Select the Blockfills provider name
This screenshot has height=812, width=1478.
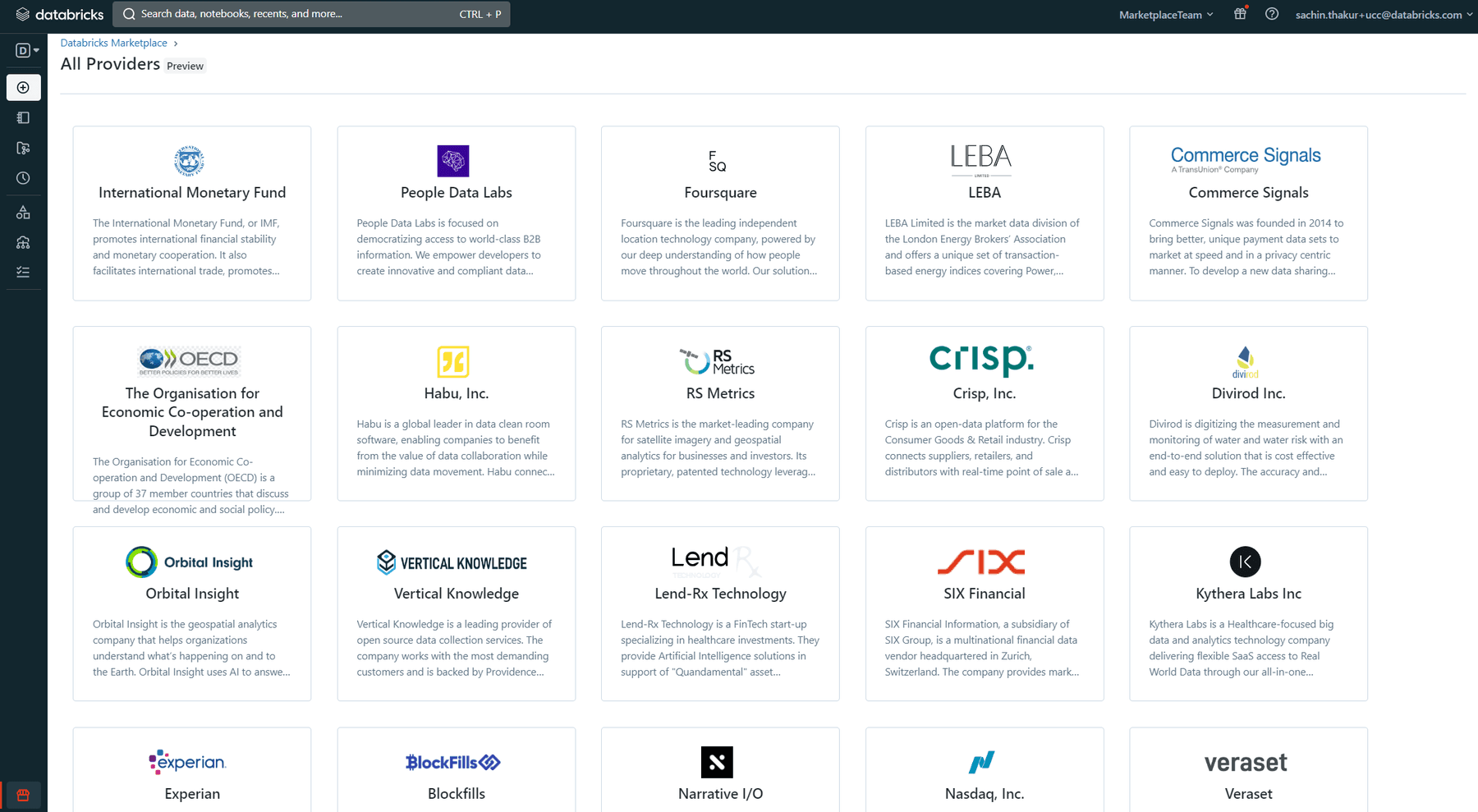[457, 795]
